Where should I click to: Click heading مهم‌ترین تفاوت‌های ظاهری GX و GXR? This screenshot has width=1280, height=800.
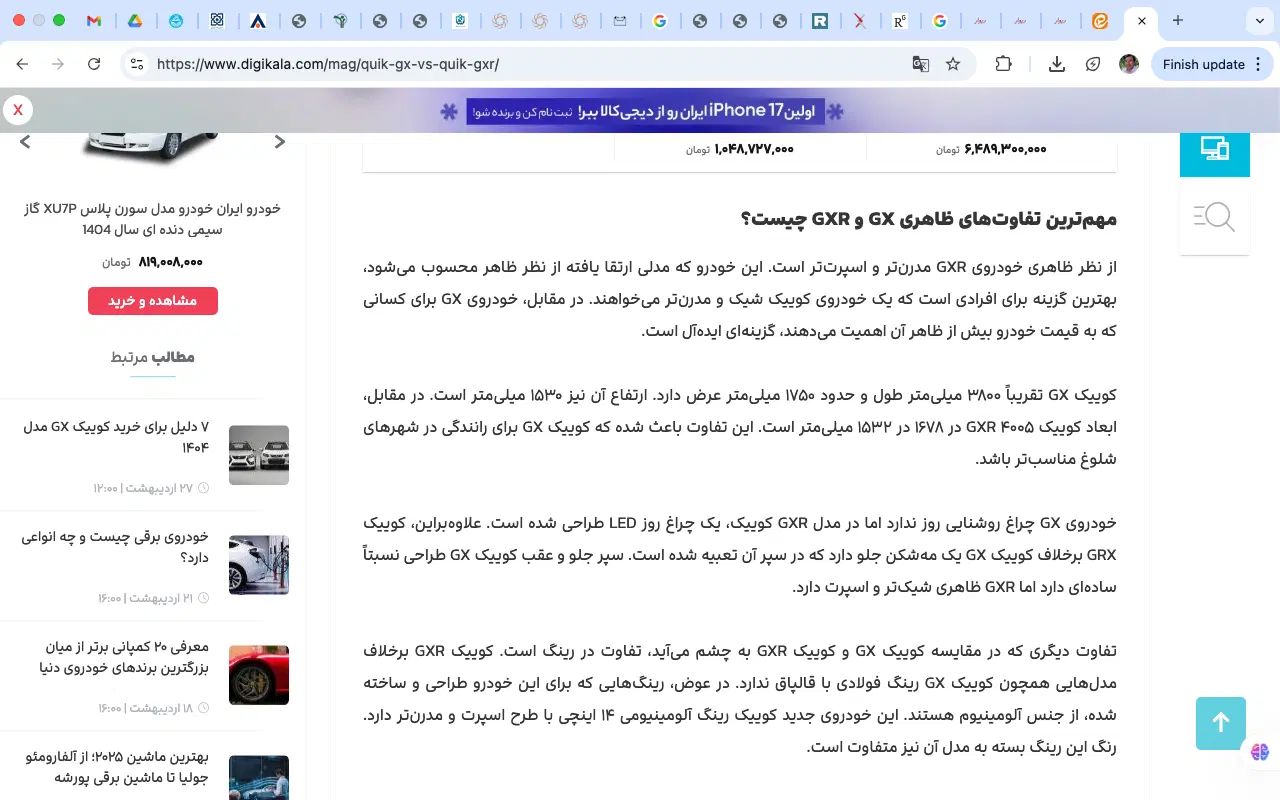(x=929, y=219)
